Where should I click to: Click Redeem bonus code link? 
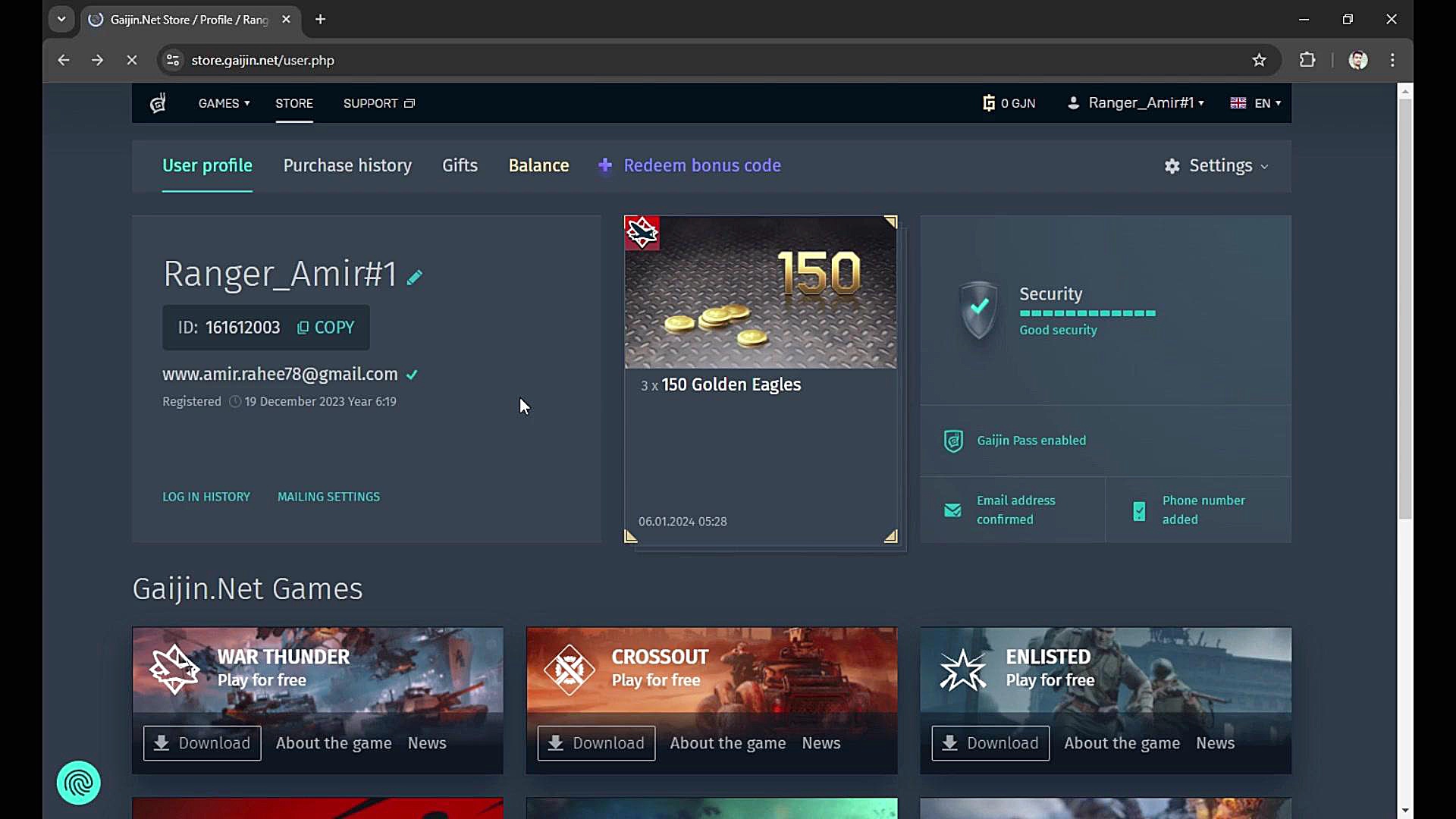[x=689, y=165]
